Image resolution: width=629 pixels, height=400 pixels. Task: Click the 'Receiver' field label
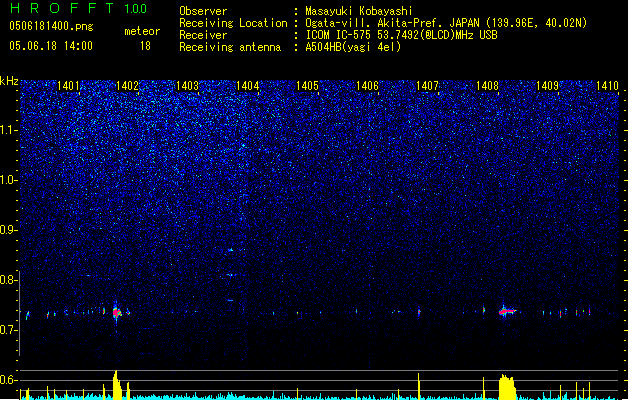[x=203, y=35]
